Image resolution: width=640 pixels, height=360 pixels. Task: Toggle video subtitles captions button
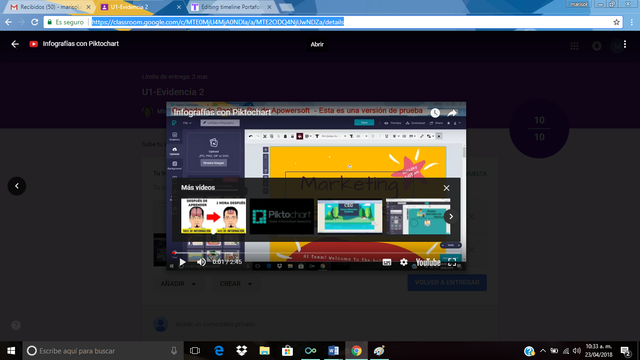(387, 262)
